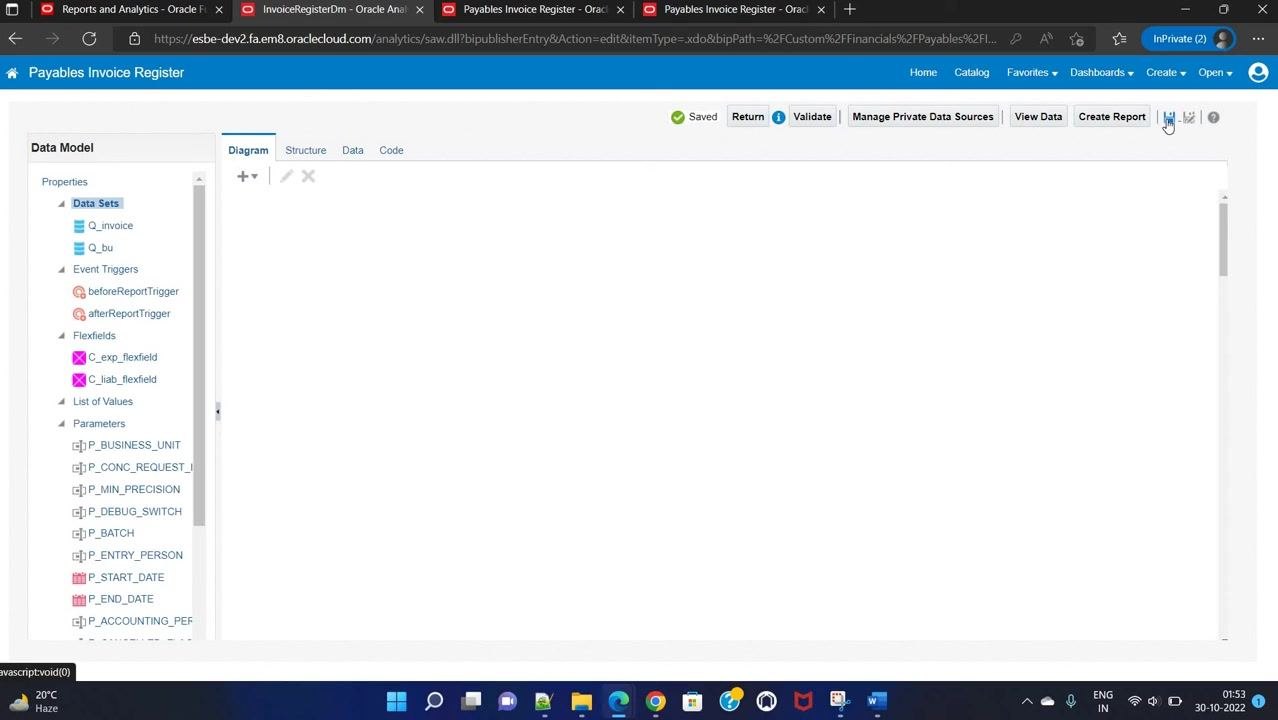Click the Create Report button
This screenshot has height=720, width=1278.
pos(1112,117)
